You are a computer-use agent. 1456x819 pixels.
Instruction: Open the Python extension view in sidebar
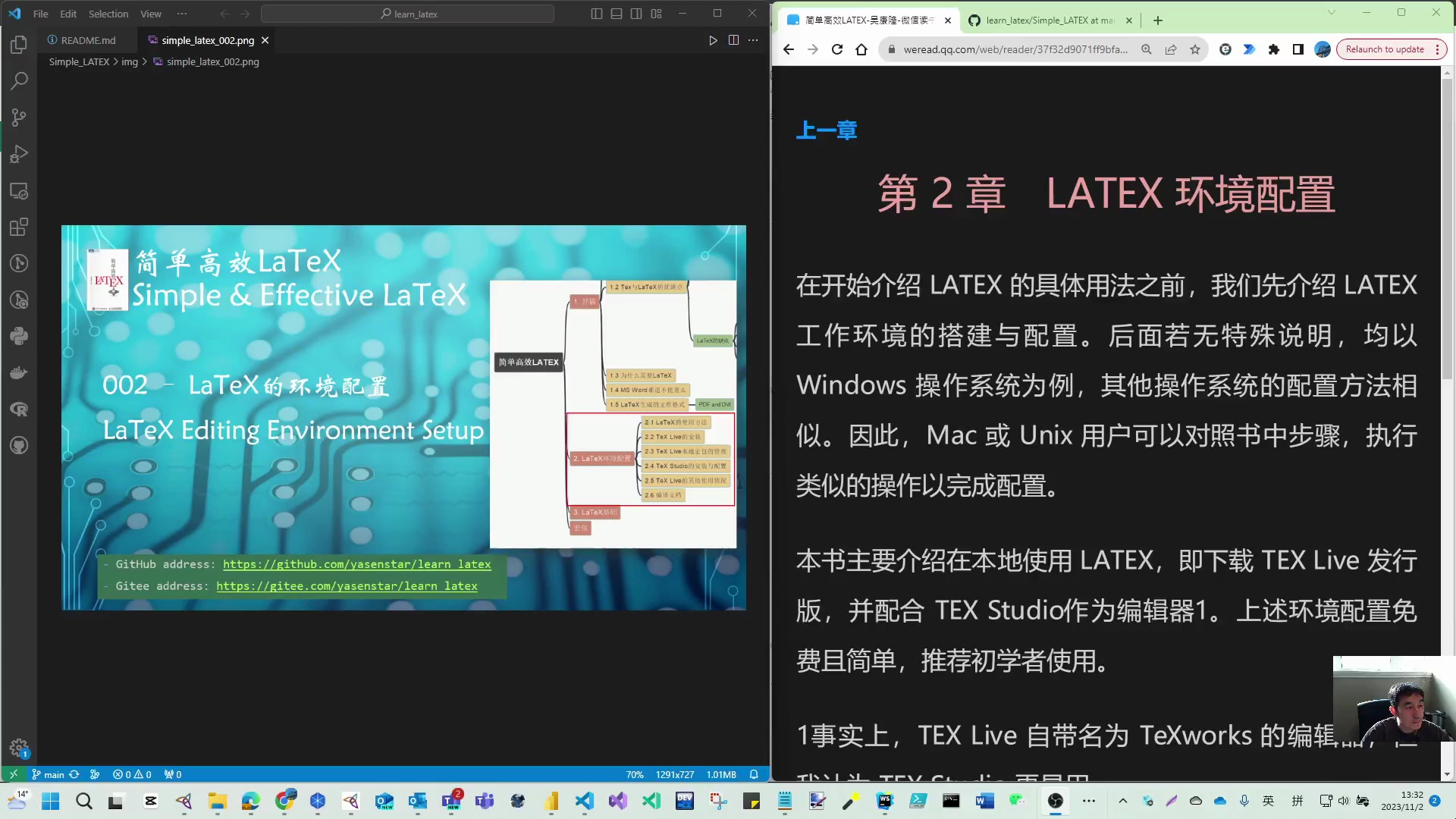[x=19, y=336]
